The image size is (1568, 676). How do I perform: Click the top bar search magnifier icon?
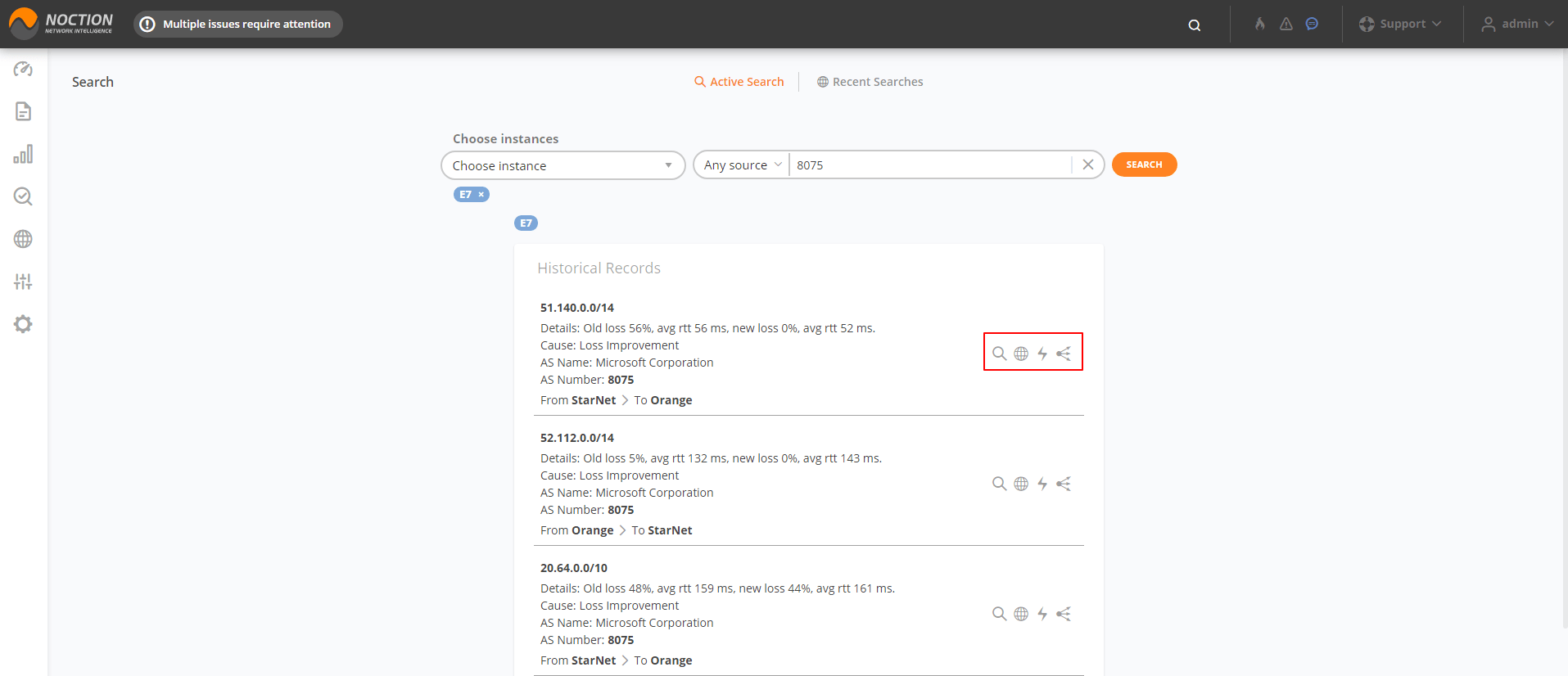coord(1195,25)
